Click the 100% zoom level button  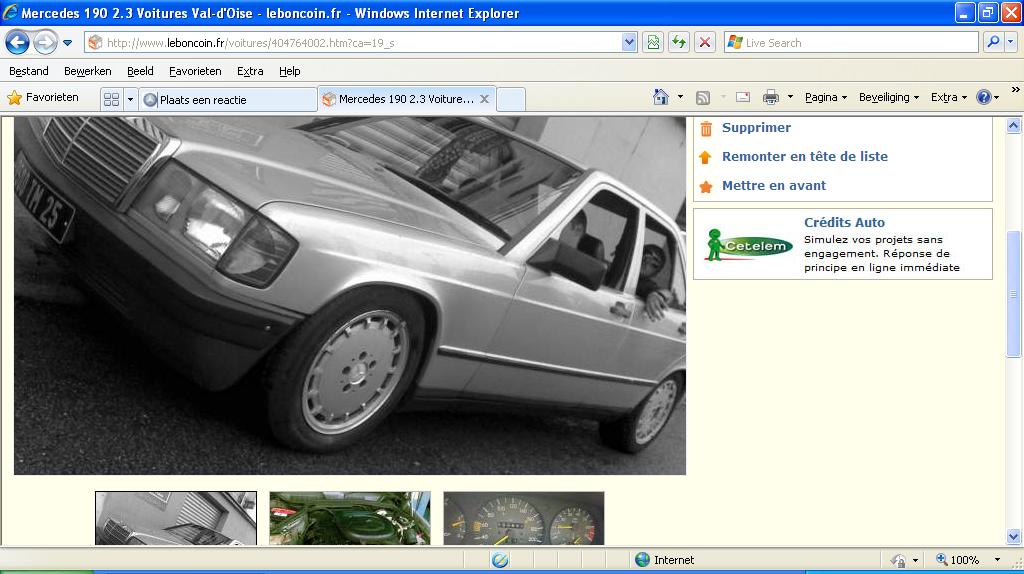pos(957,560)
